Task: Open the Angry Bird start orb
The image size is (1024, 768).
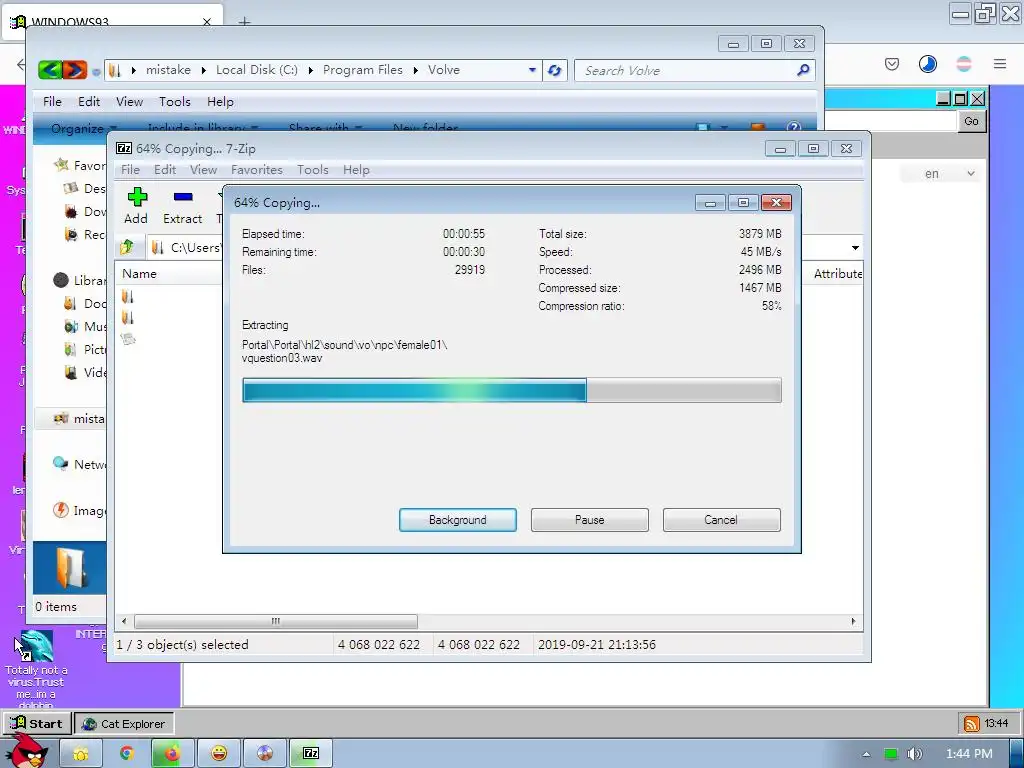Action: click(27, 751)
